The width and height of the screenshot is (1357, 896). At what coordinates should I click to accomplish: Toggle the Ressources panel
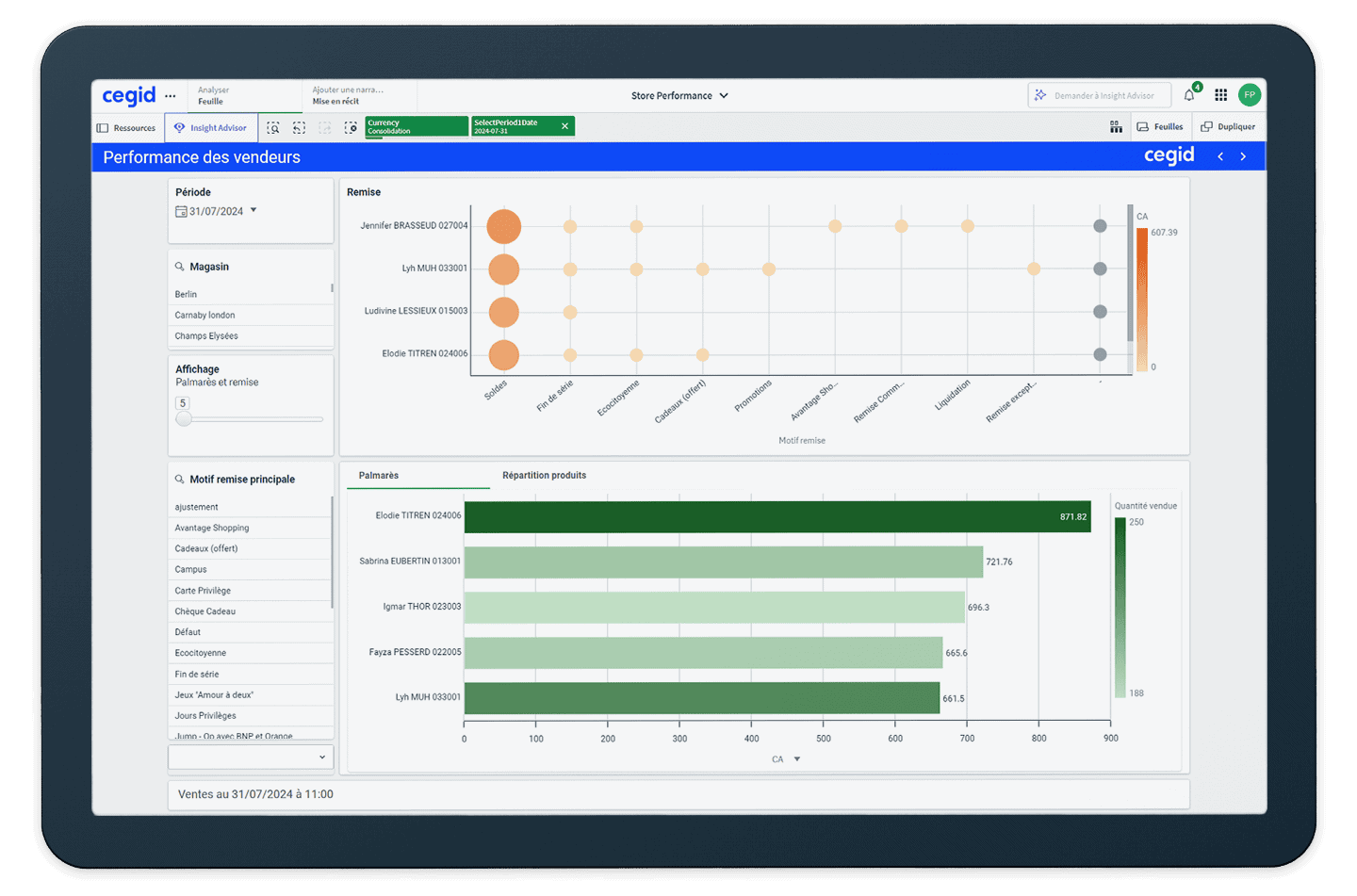point(126,127)
